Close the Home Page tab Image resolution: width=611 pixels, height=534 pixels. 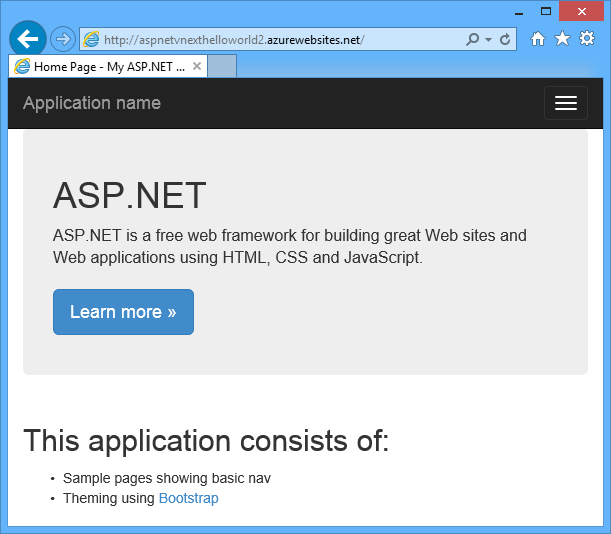197,66
